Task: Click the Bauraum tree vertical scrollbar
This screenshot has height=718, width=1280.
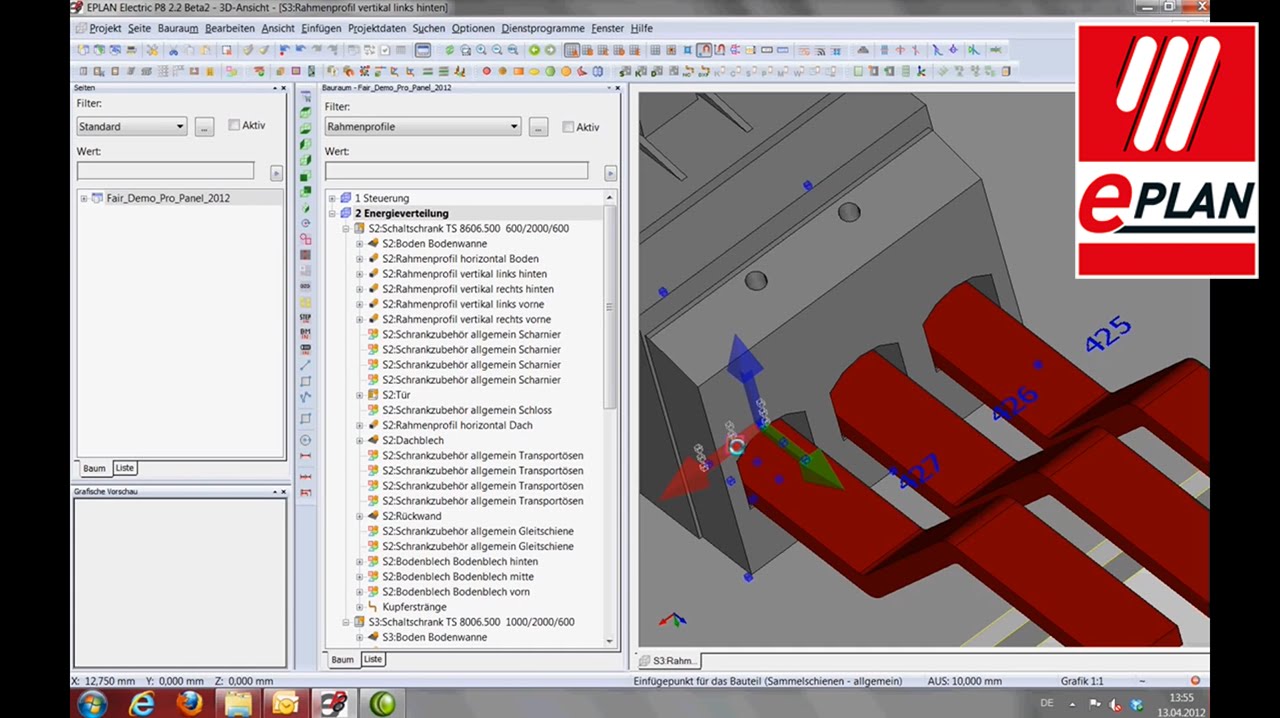Action: point(610,418)
